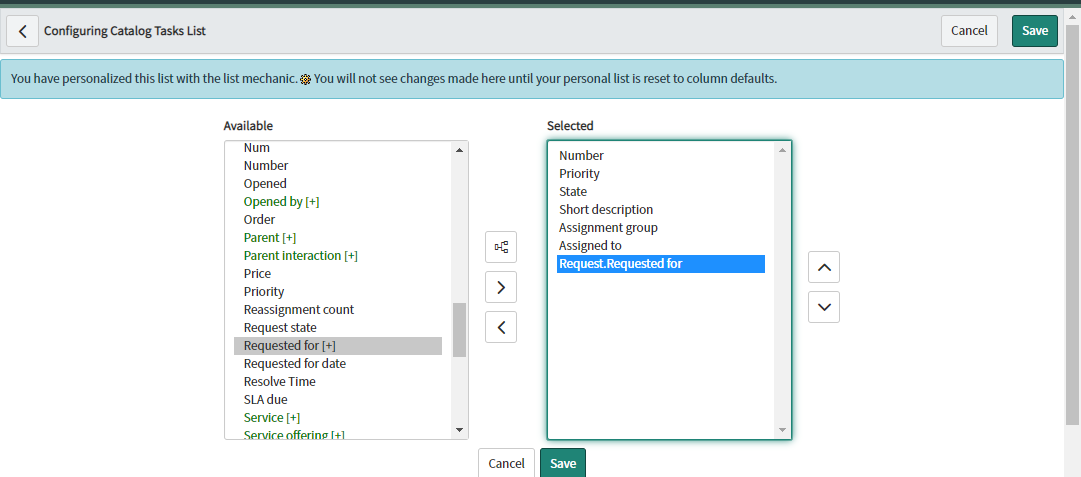Click Available list scrollbar down arrow
1081x477 pixels.
pyautogui.click(x=460, y=431)
